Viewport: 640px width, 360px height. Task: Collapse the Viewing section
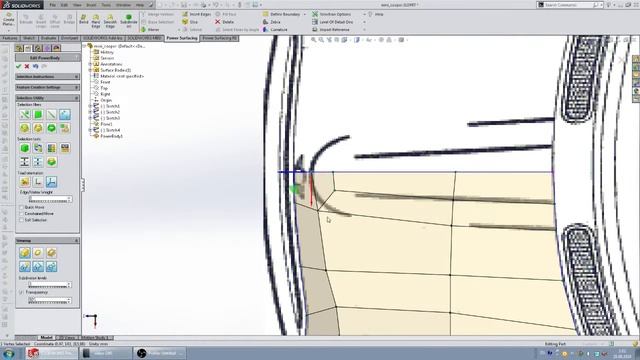point(76,240)
